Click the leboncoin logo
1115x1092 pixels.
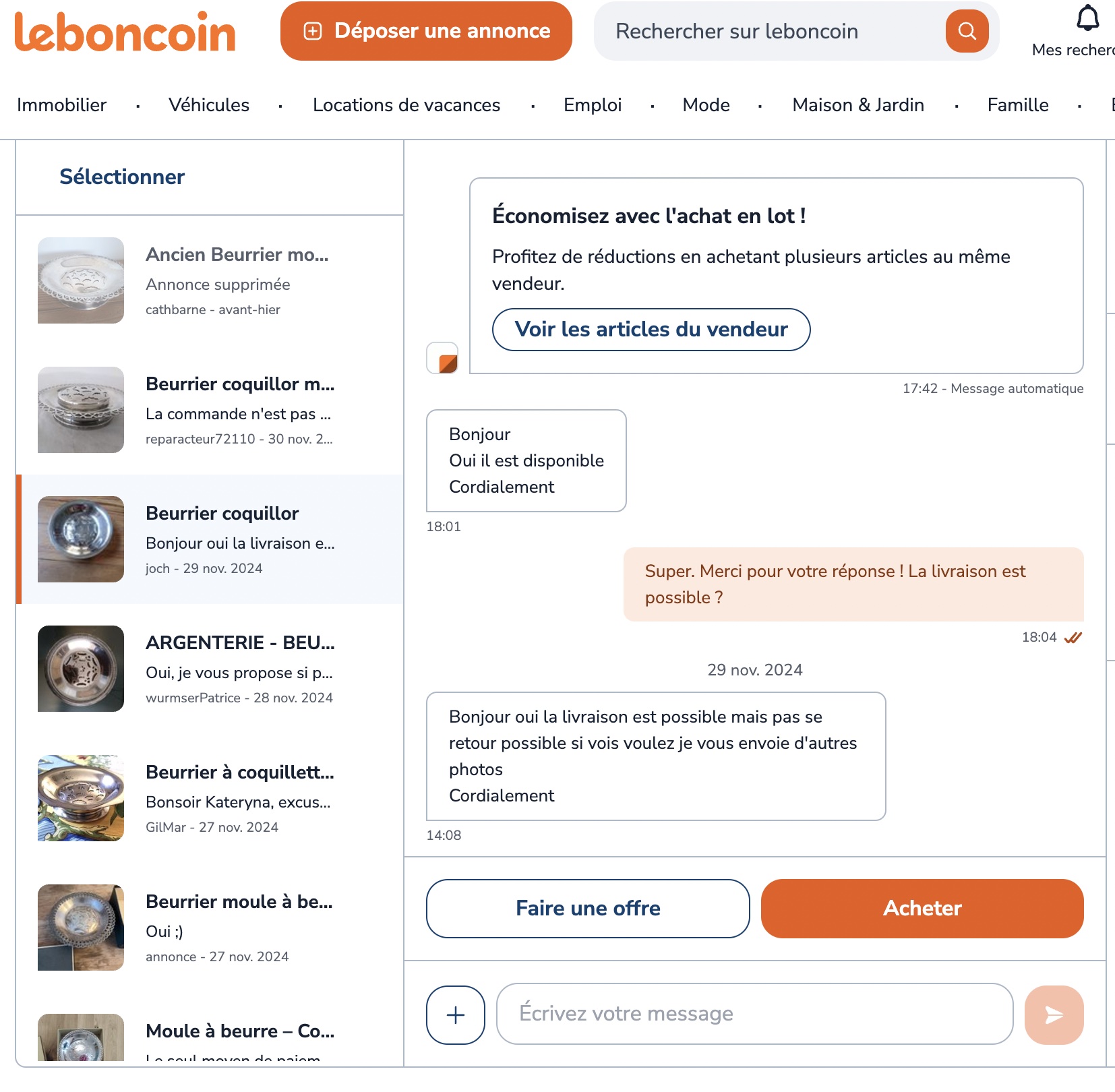point(123,32)
